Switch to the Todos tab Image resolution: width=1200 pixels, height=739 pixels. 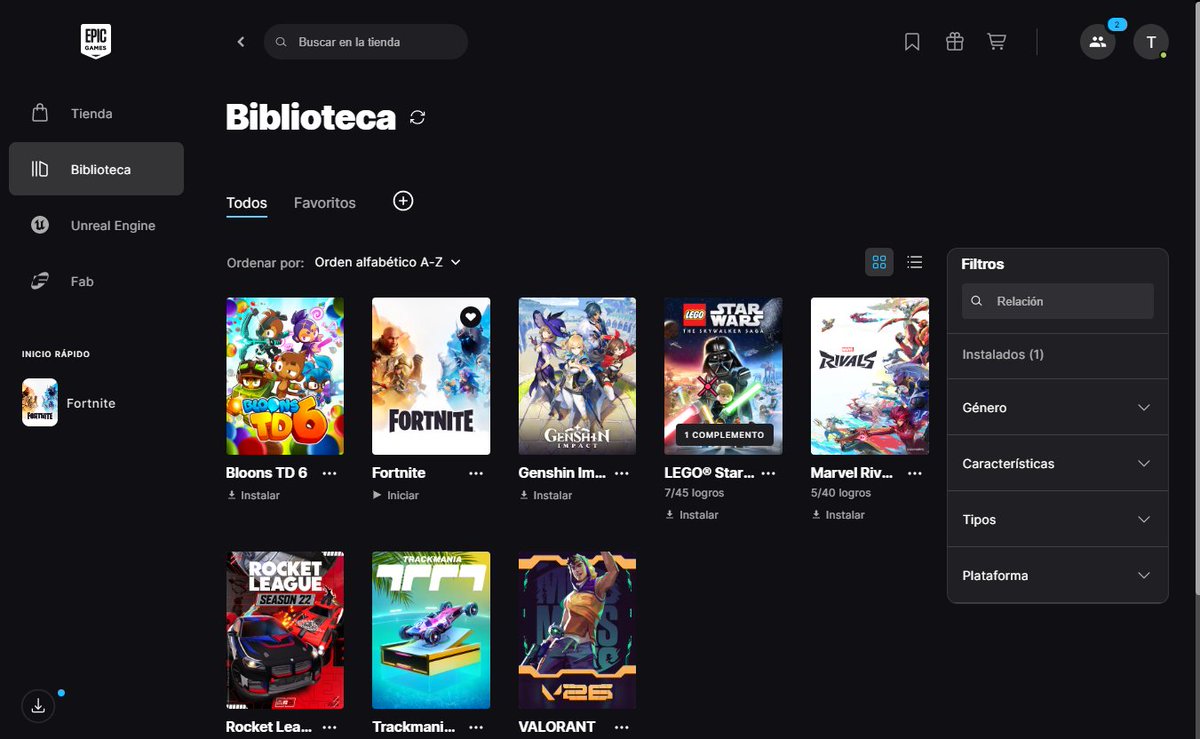click(x=246, y=203)
